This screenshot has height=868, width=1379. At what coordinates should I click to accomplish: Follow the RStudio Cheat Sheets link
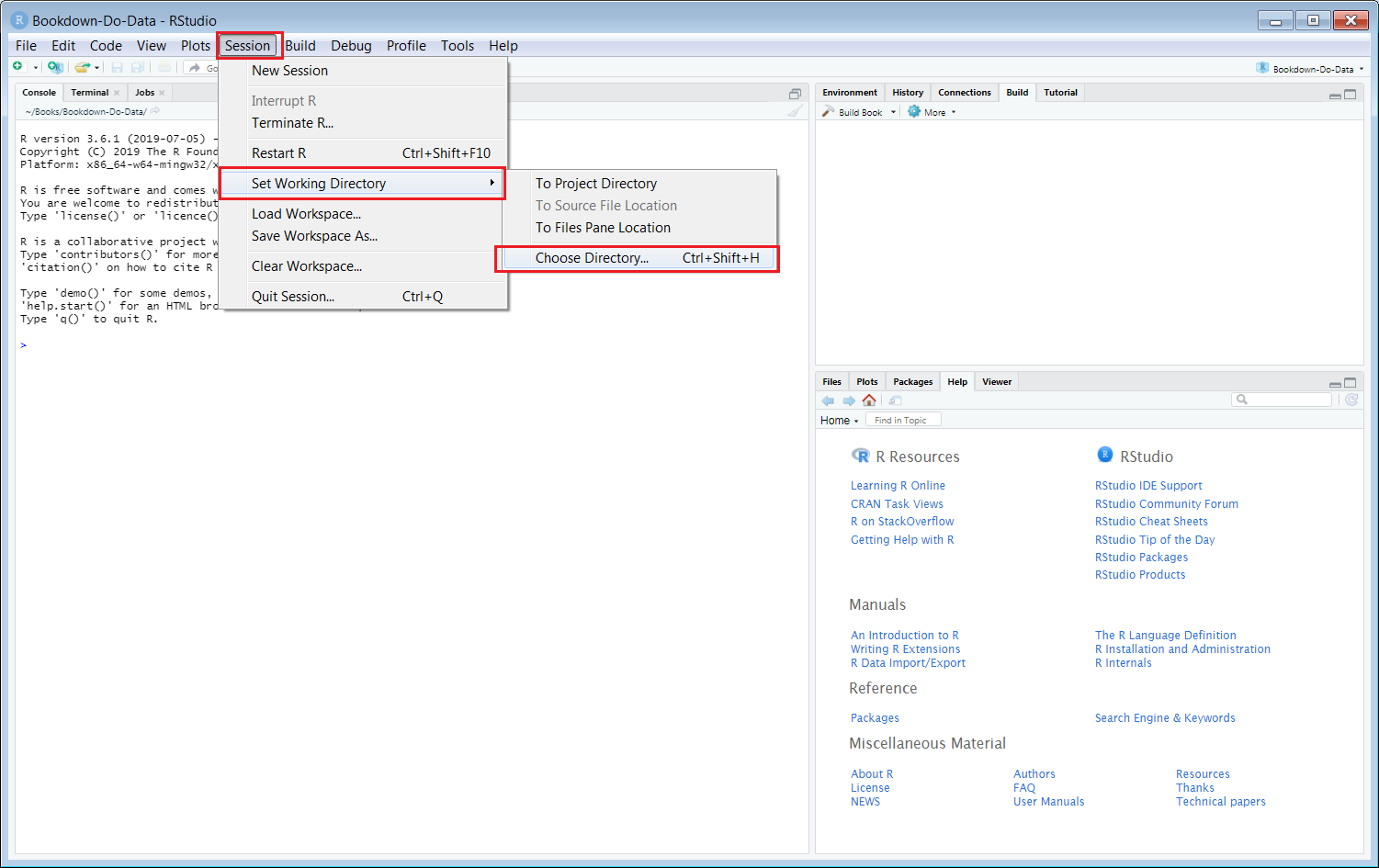point(1150,521)
